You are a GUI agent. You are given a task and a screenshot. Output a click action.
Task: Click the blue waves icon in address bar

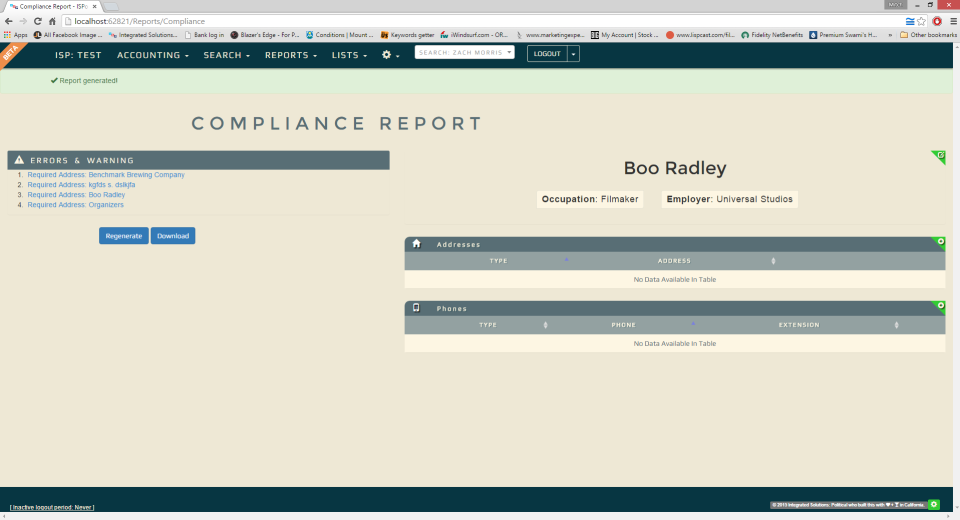910,21
